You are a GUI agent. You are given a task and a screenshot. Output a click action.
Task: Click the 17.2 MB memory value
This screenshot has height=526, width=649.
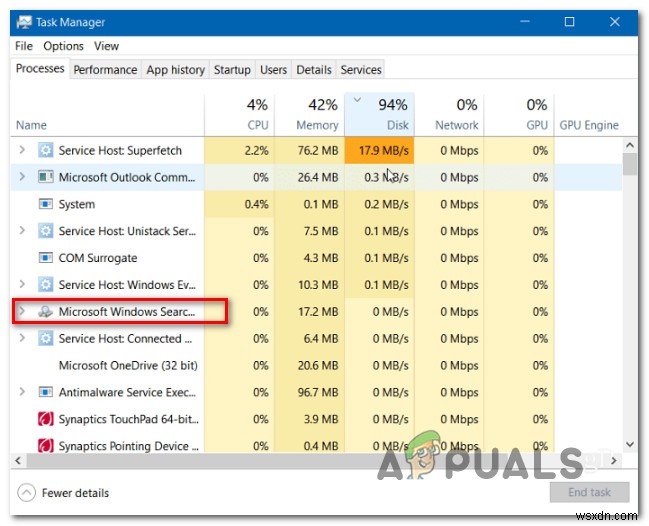tap(318, 312)
